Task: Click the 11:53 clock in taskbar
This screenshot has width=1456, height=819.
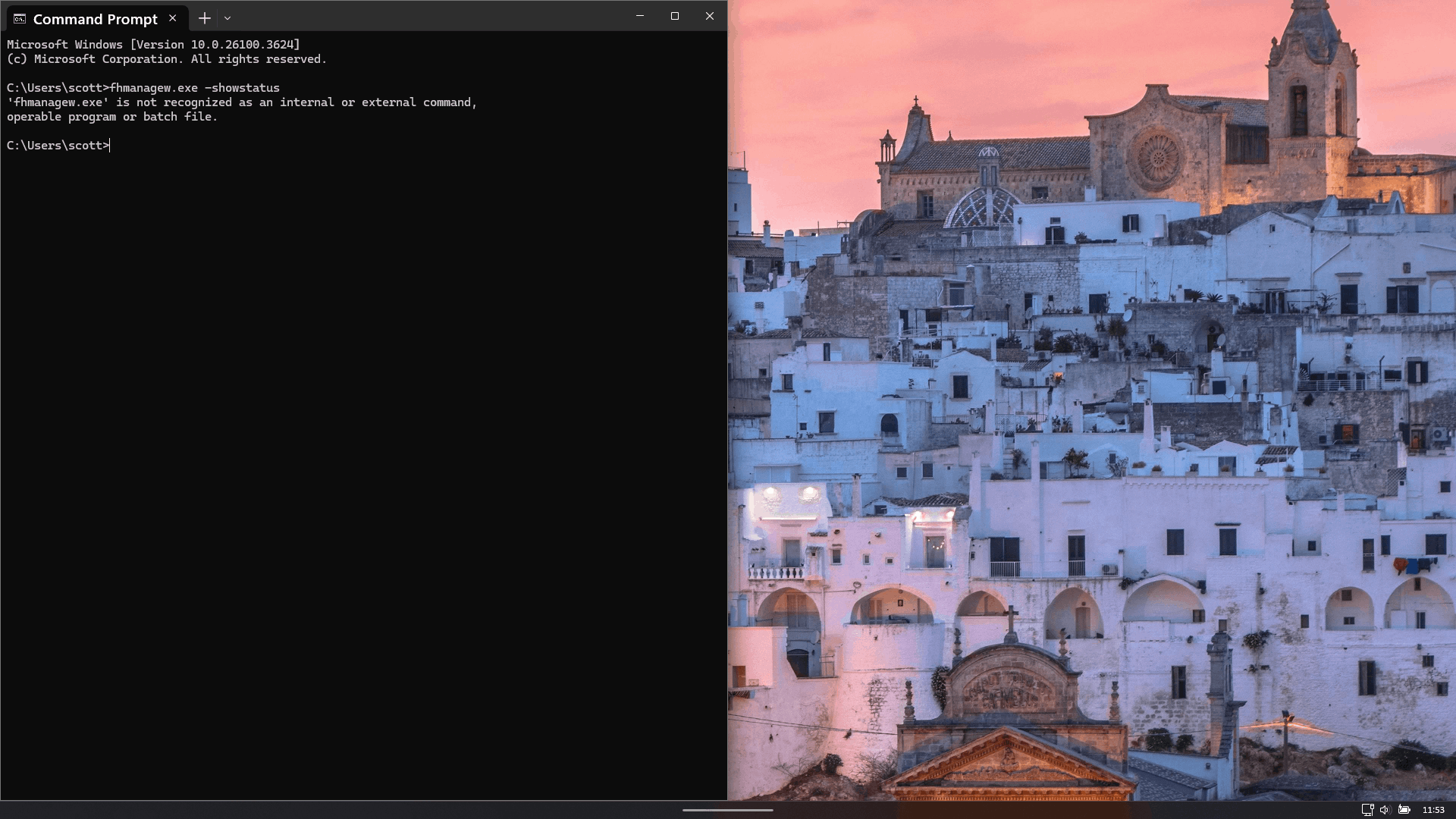Action: [x=1433, y=810]
